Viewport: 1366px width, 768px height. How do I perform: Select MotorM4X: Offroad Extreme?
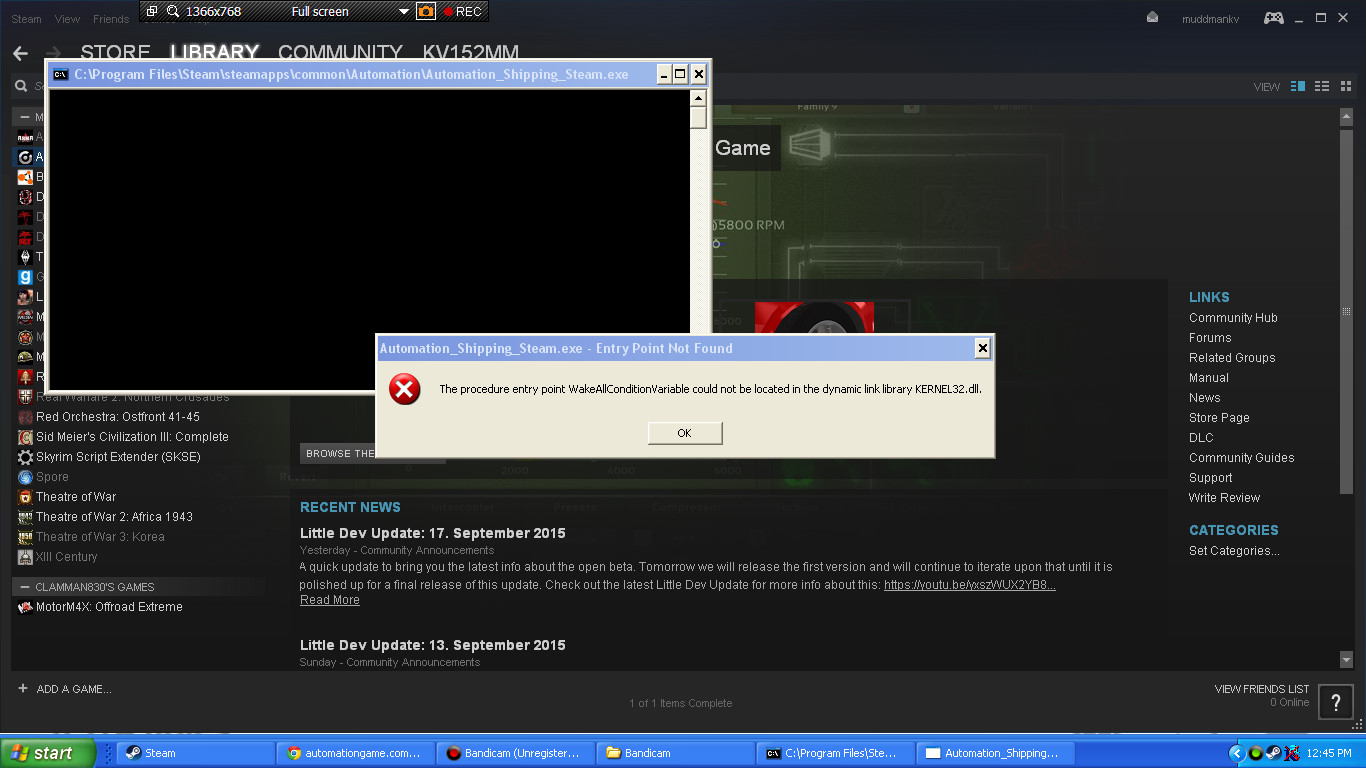[109, 607]
